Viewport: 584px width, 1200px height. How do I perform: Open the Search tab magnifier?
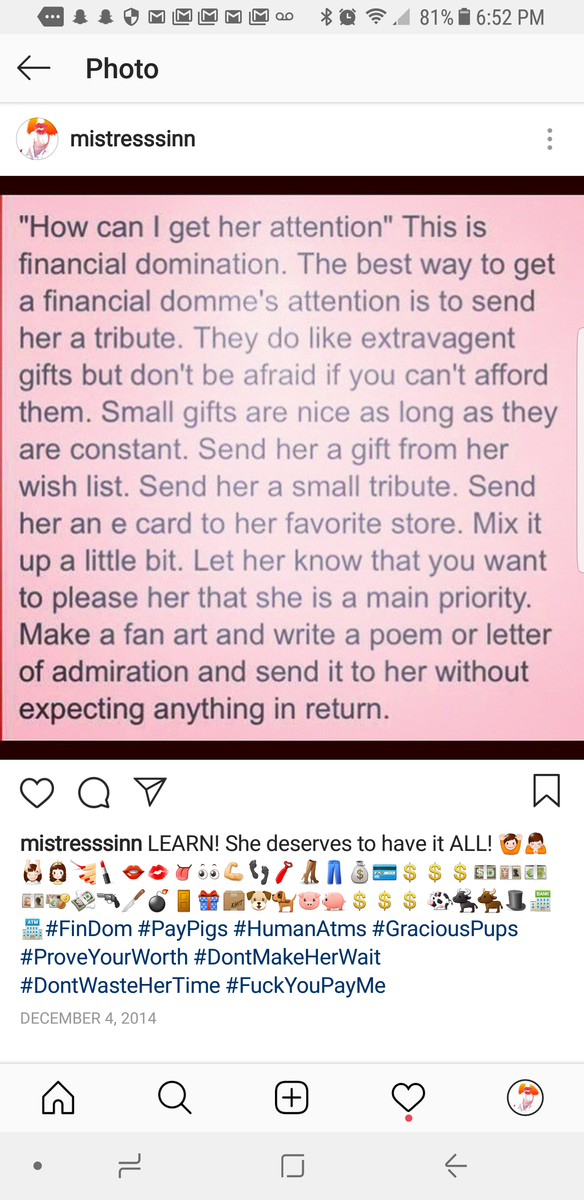click(175, 1097)
